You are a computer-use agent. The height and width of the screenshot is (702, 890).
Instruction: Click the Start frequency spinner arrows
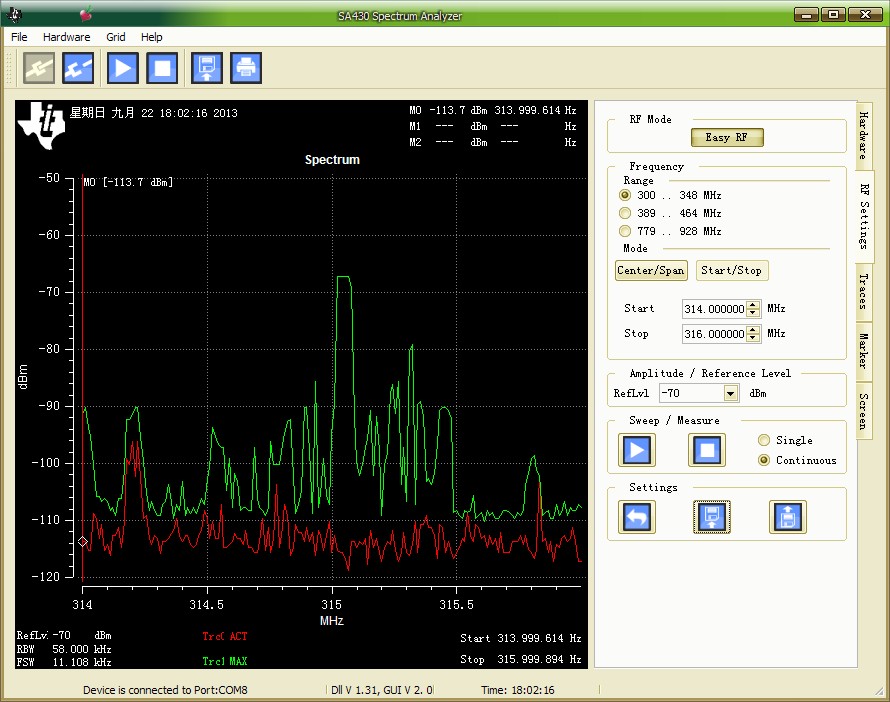click(x=753, y=309)
